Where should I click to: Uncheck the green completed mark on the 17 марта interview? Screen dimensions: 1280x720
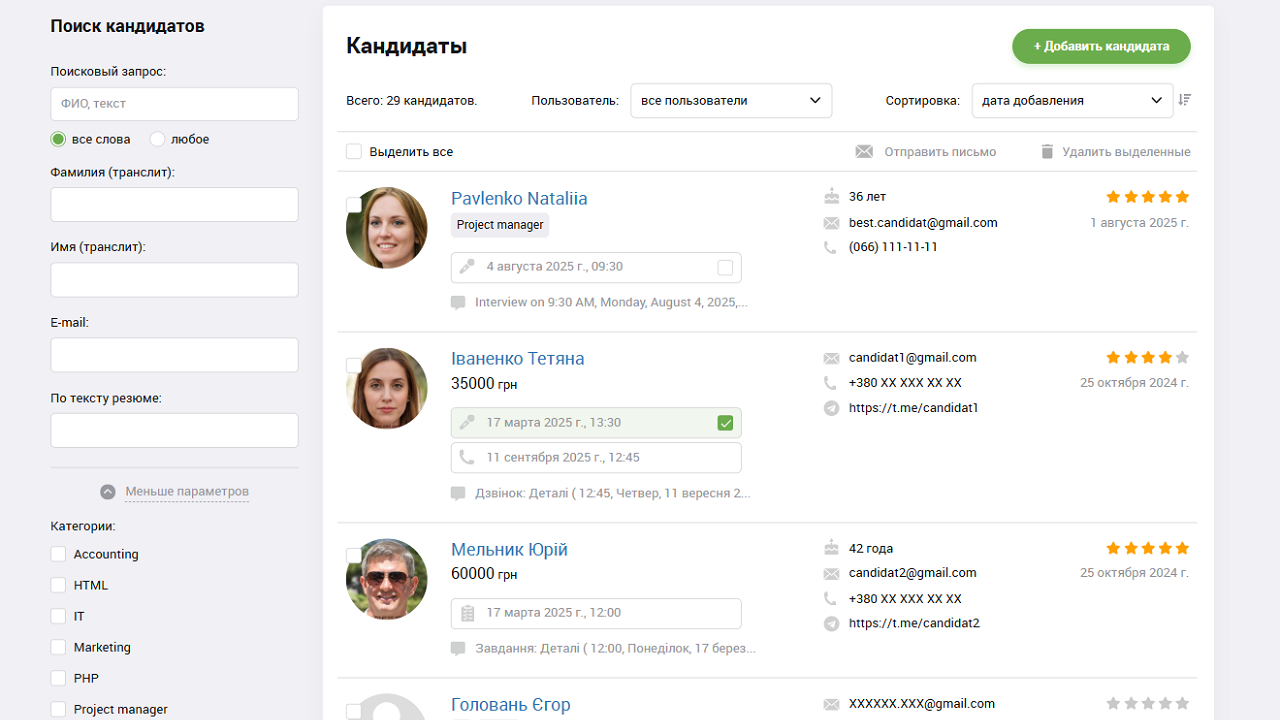pyautogui.click(x=725, y=422)
